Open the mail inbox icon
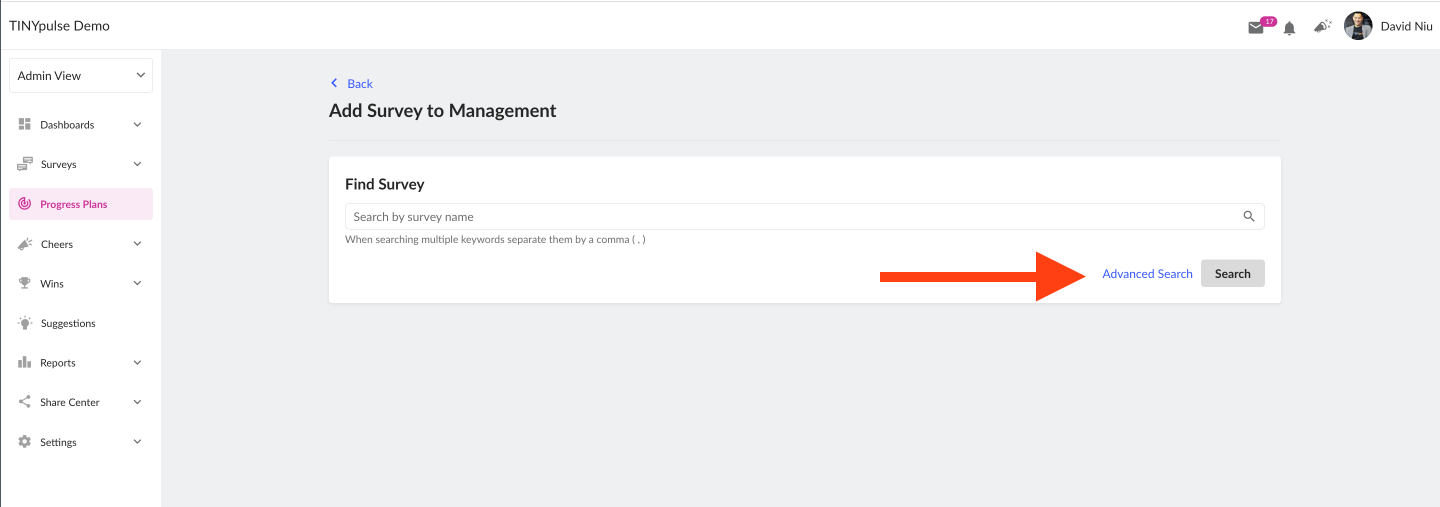This screenshot has width=1440, height=507. tap(1256, 28)
